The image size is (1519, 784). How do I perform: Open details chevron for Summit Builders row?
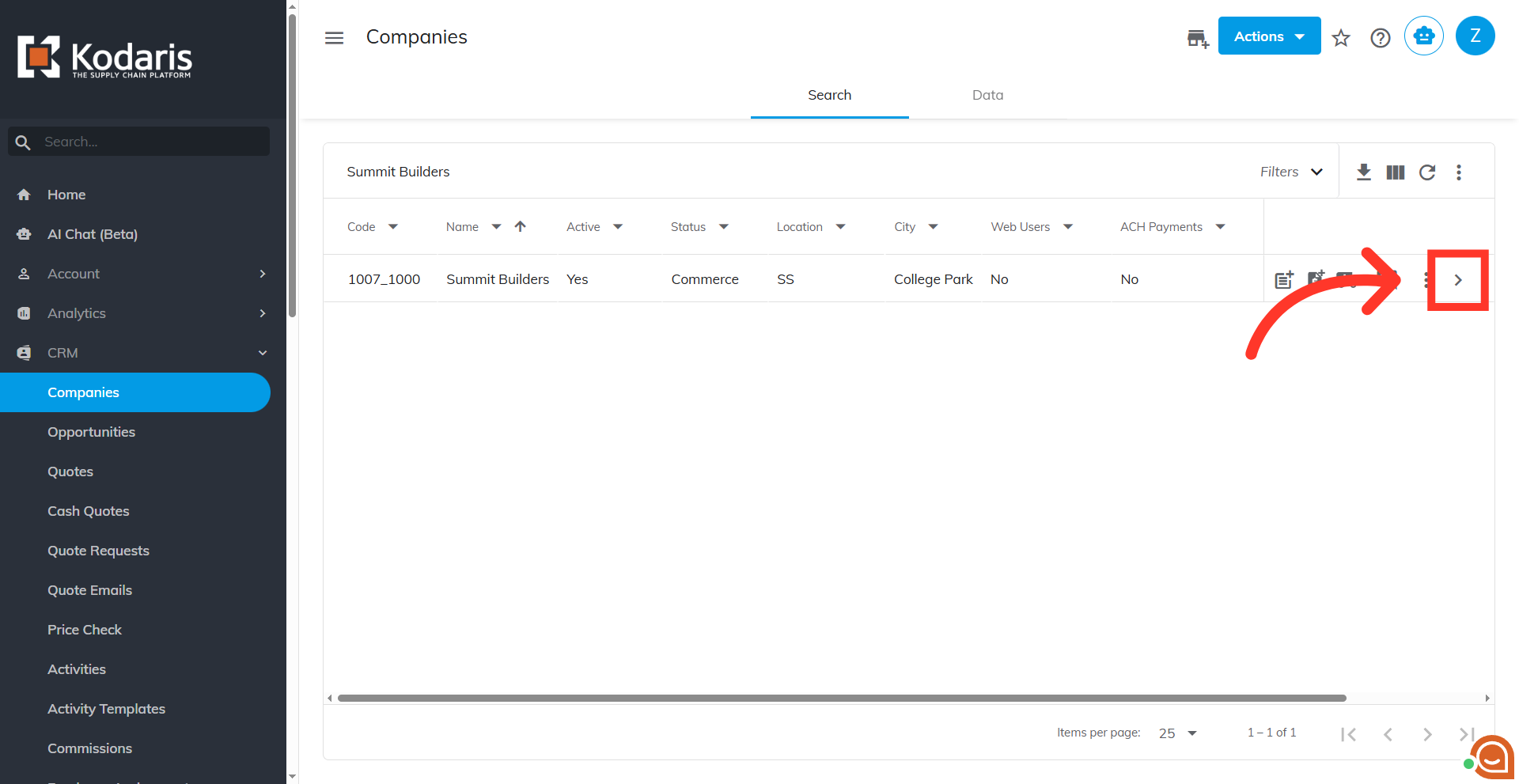pyautogui.click(x=1458, y=280)
